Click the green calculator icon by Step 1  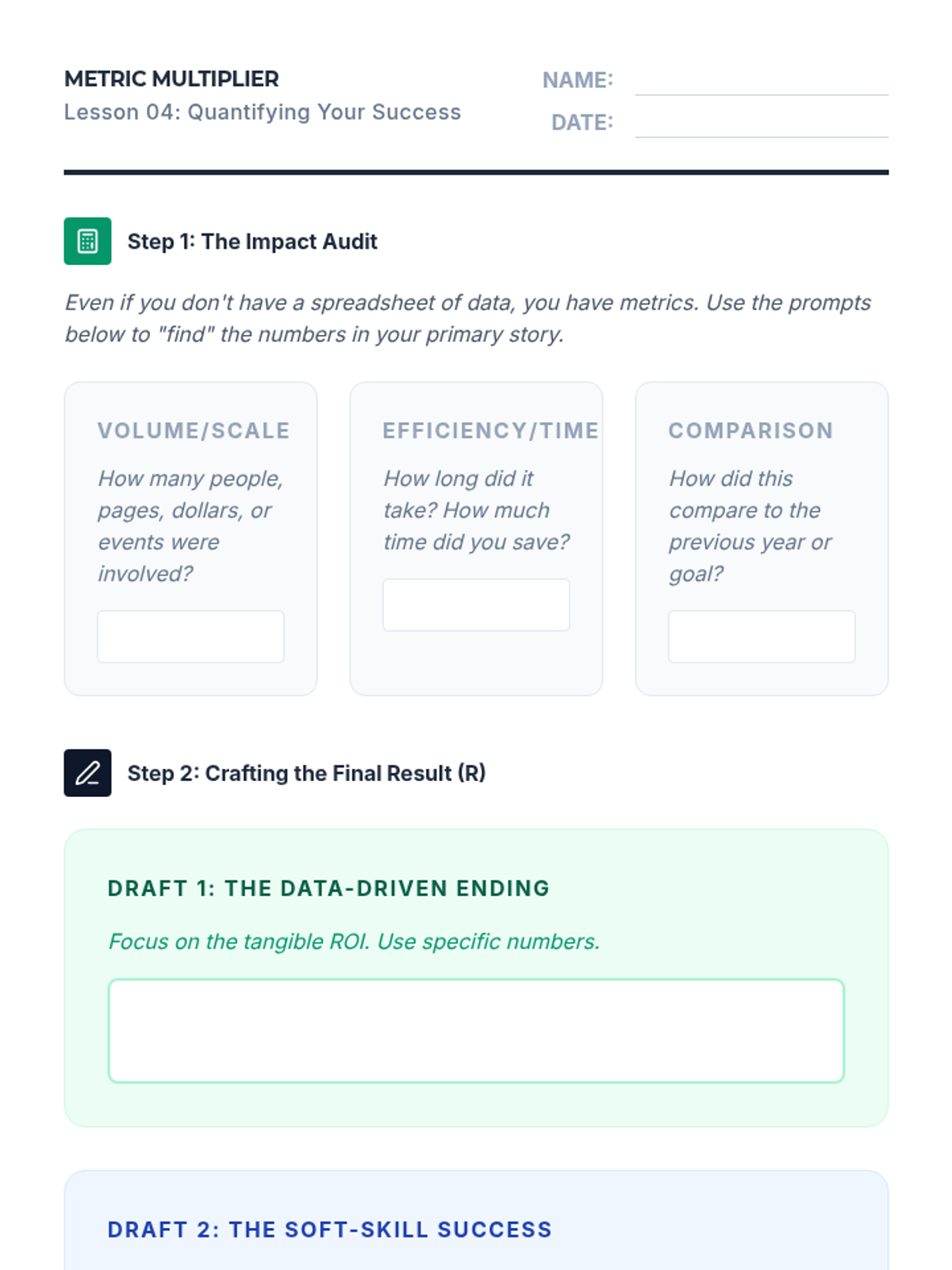click(87, 241)
